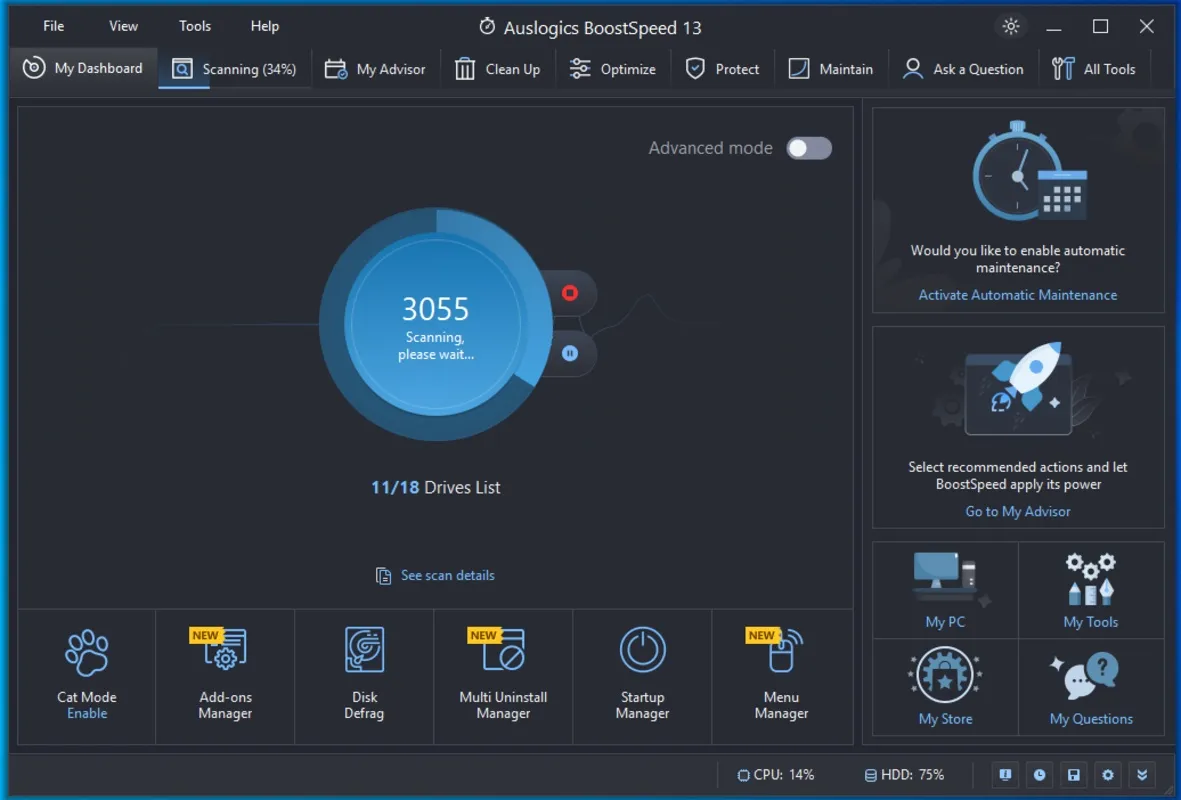Screen dimensions: 1181x800
Task: Open the My Questions tile
Action: coord(1091,687)
